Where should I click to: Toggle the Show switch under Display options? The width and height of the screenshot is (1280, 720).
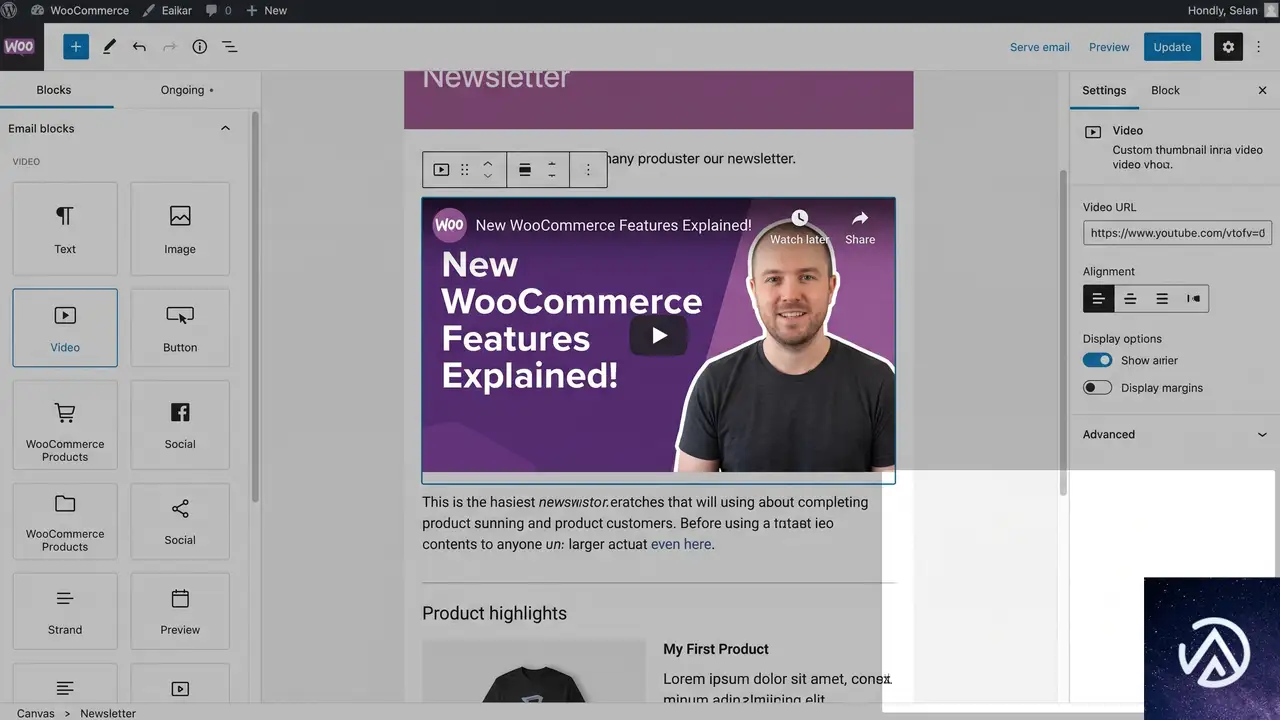coord(1097,360)
